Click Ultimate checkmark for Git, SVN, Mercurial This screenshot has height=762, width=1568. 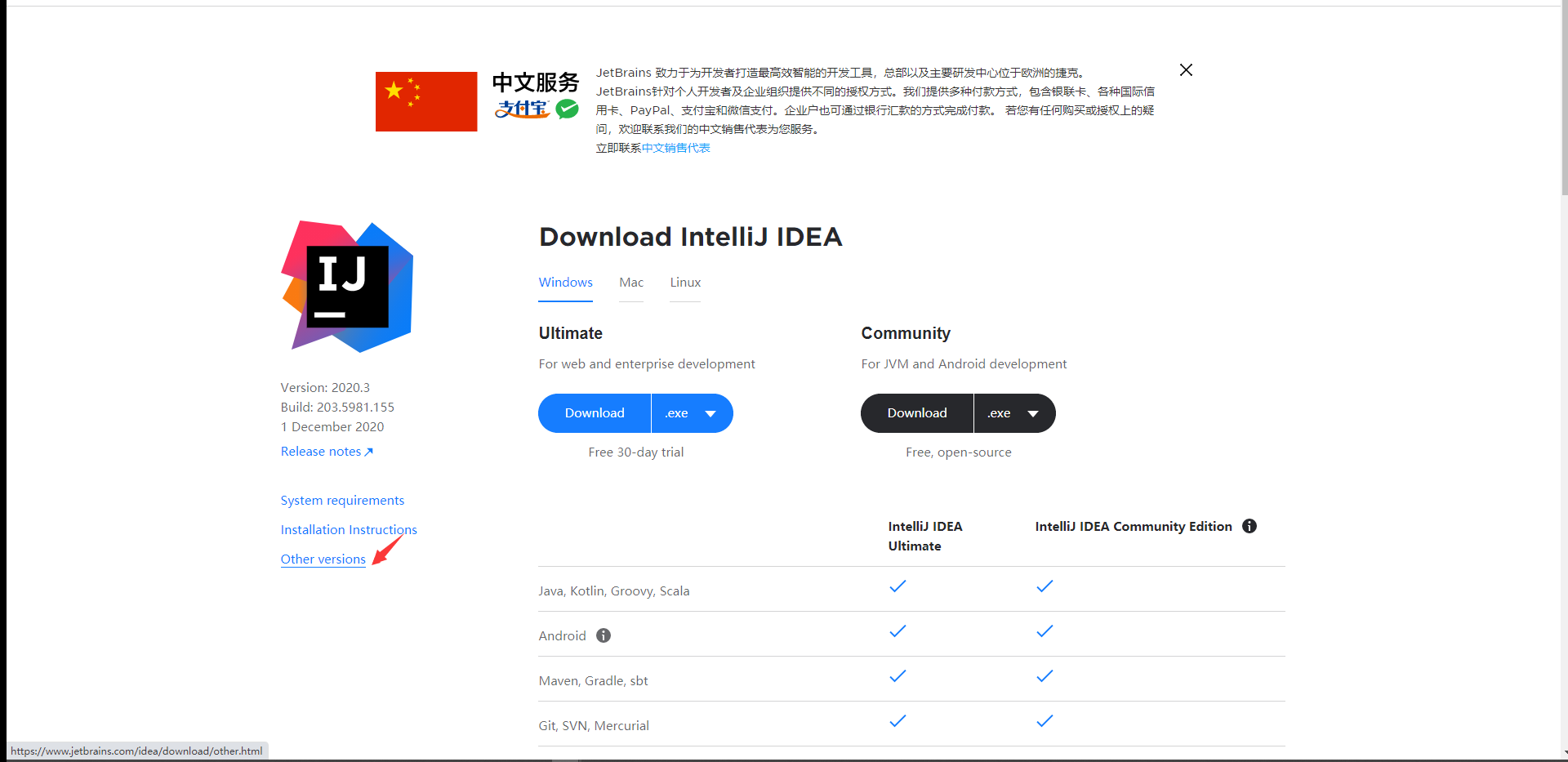point(898,721)
